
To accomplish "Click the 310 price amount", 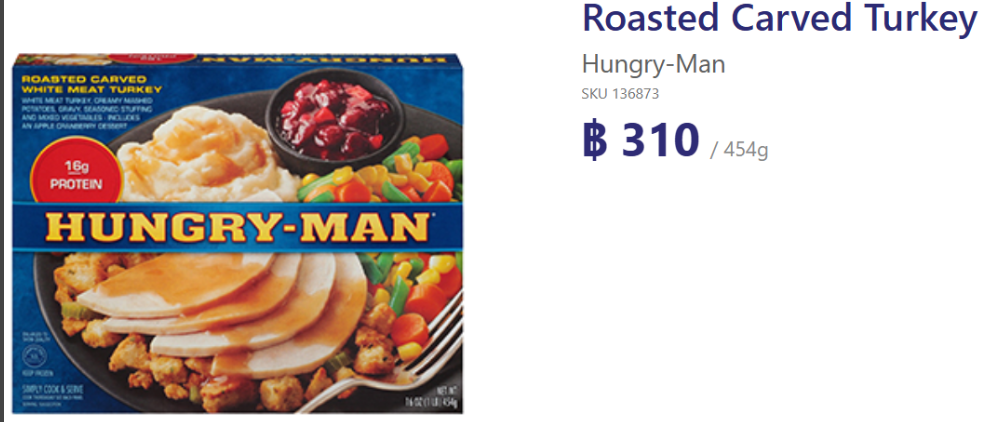I will [660, 140].
